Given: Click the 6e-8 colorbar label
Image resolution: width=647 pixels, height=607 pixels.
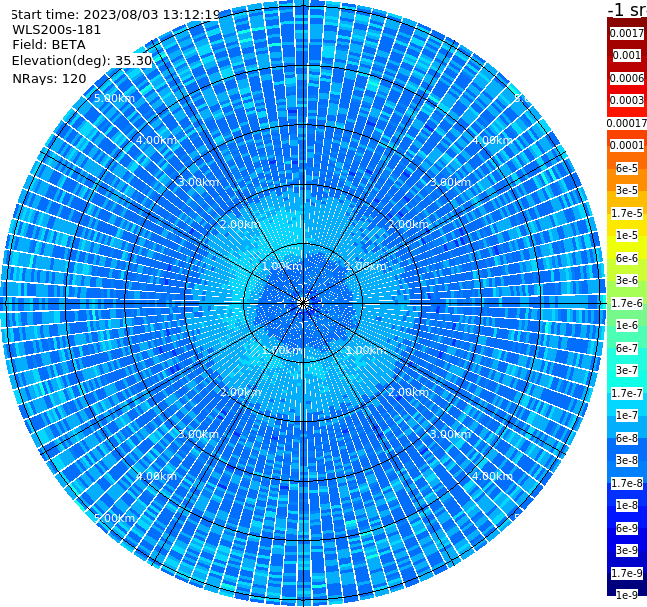Looking at the screenshot, I should pos(627,438).
